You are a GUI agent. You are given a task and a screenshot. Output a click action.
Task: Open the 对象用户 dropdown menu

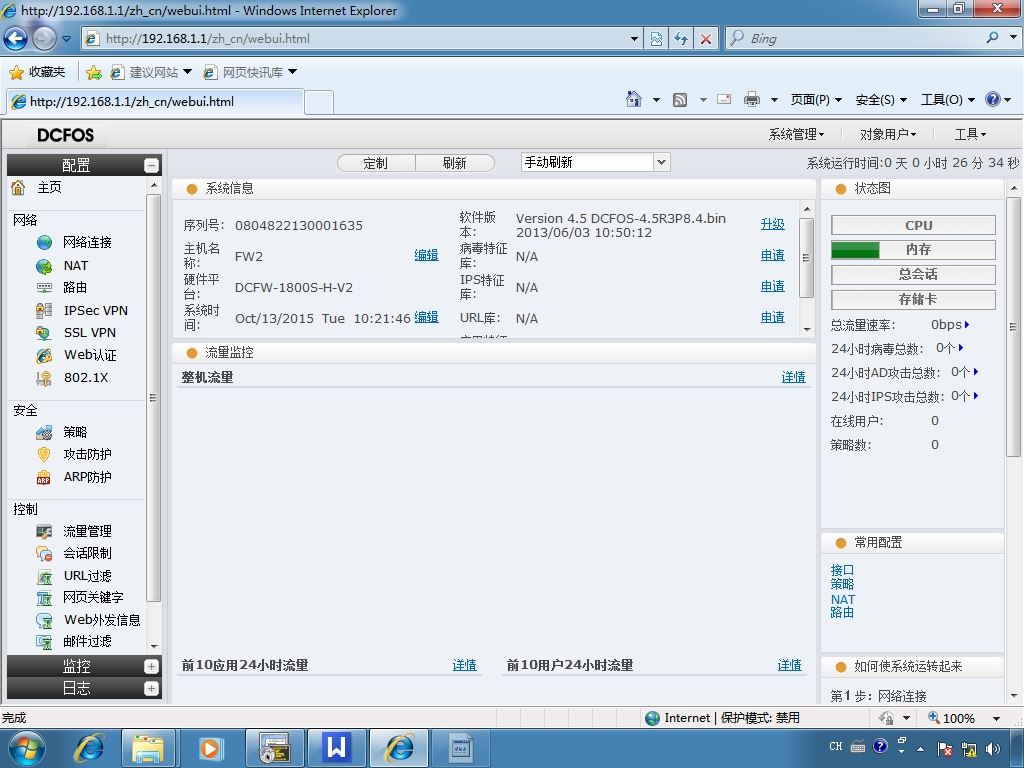888,135
